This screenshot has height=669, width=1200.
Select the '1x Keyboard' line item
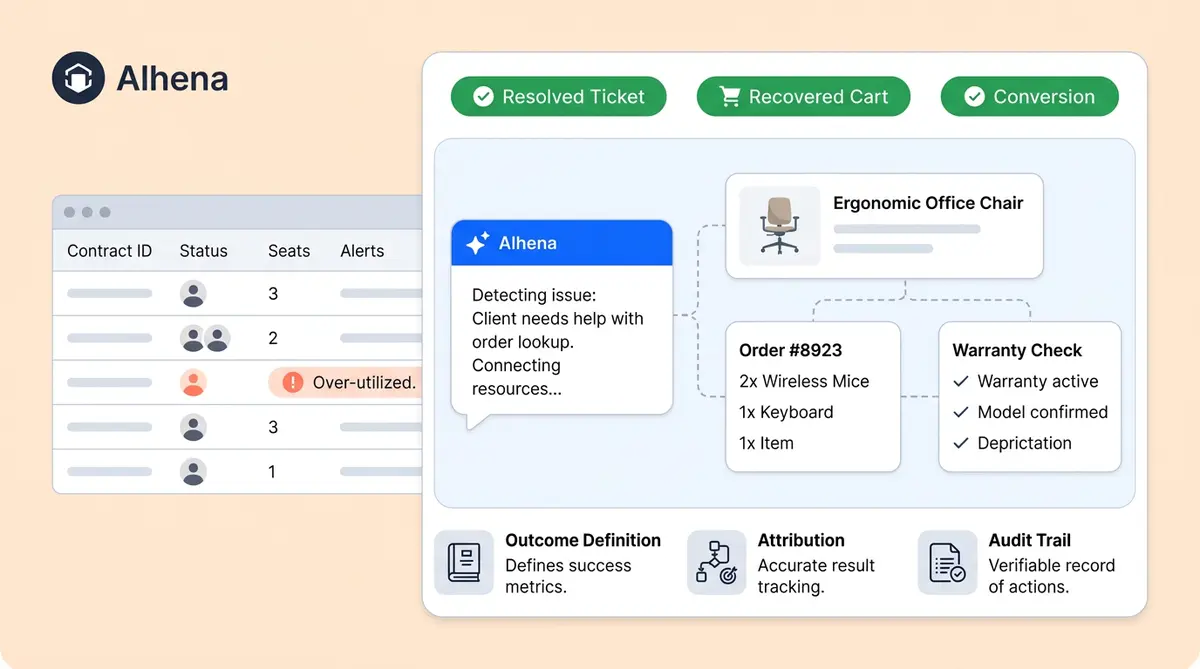pyautogui.click(x=786, y=412)
